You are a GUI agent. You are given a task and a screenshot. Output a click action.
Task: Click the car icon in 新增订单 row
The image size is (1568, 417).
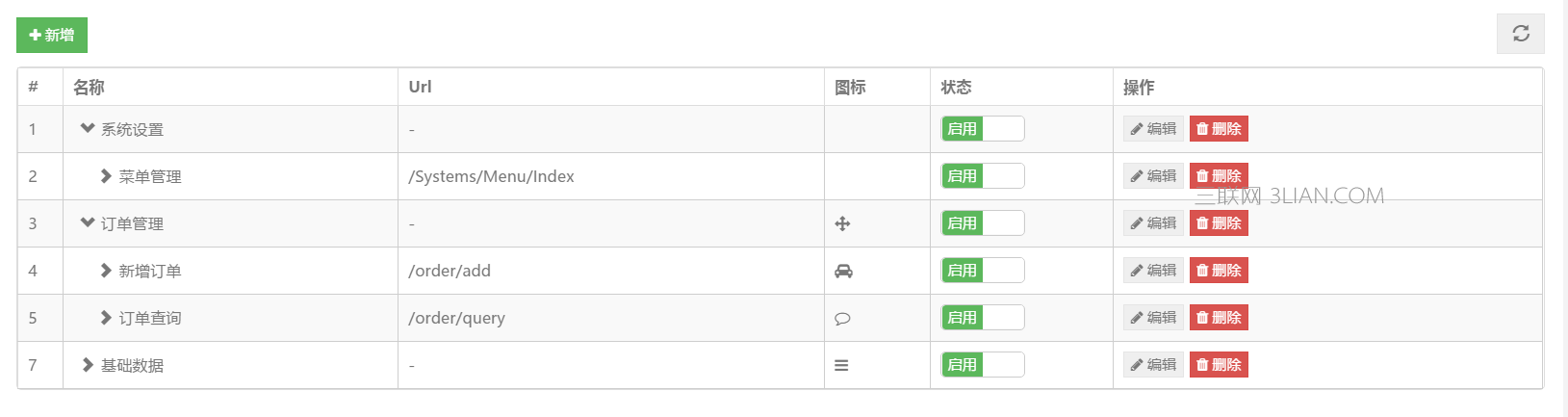point(843,271)
